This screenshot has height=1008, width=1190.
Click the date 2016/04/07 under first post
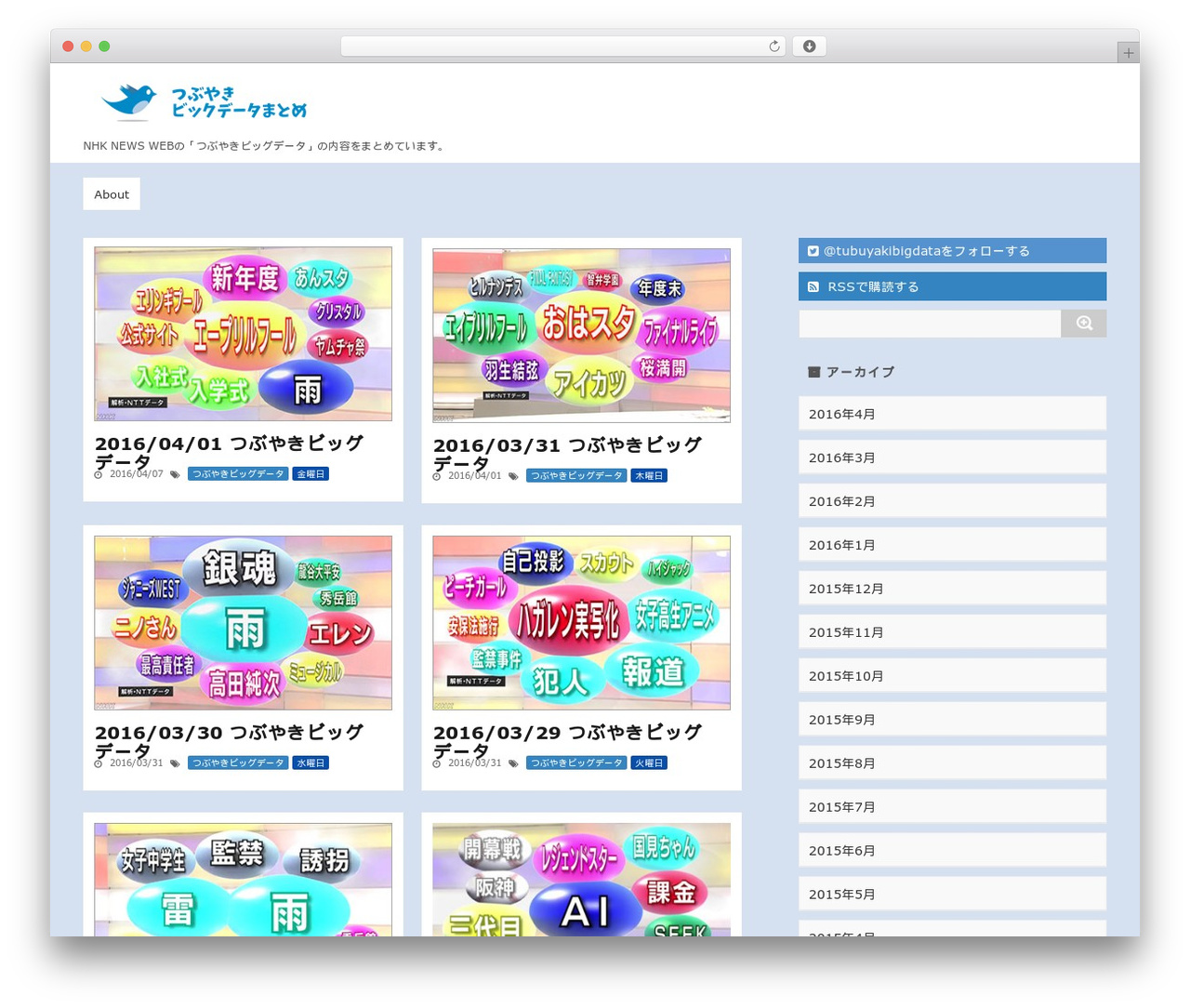coord(137,474)
